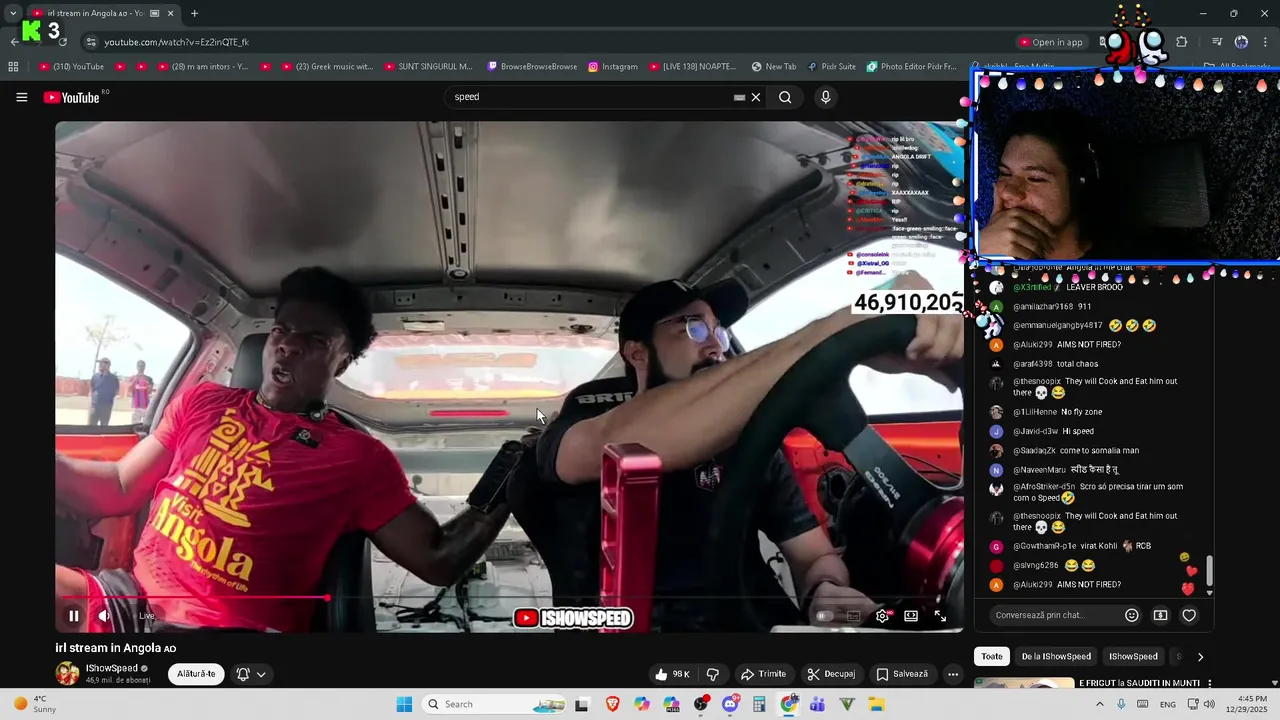The width and height of the screenshot is (1280, 720).
Task: Save the video with Salvează button
Action: (902, 674)
